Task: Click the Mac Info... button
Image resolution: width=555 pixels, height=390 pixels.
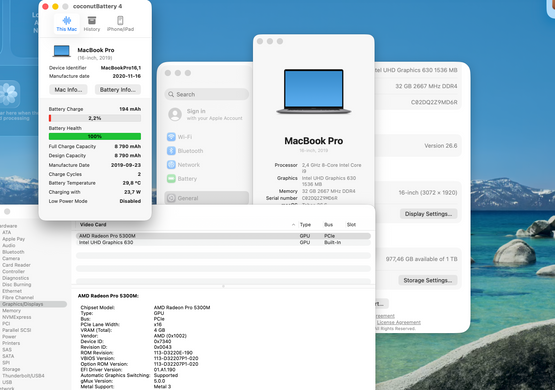Action: tap(68, 90)
